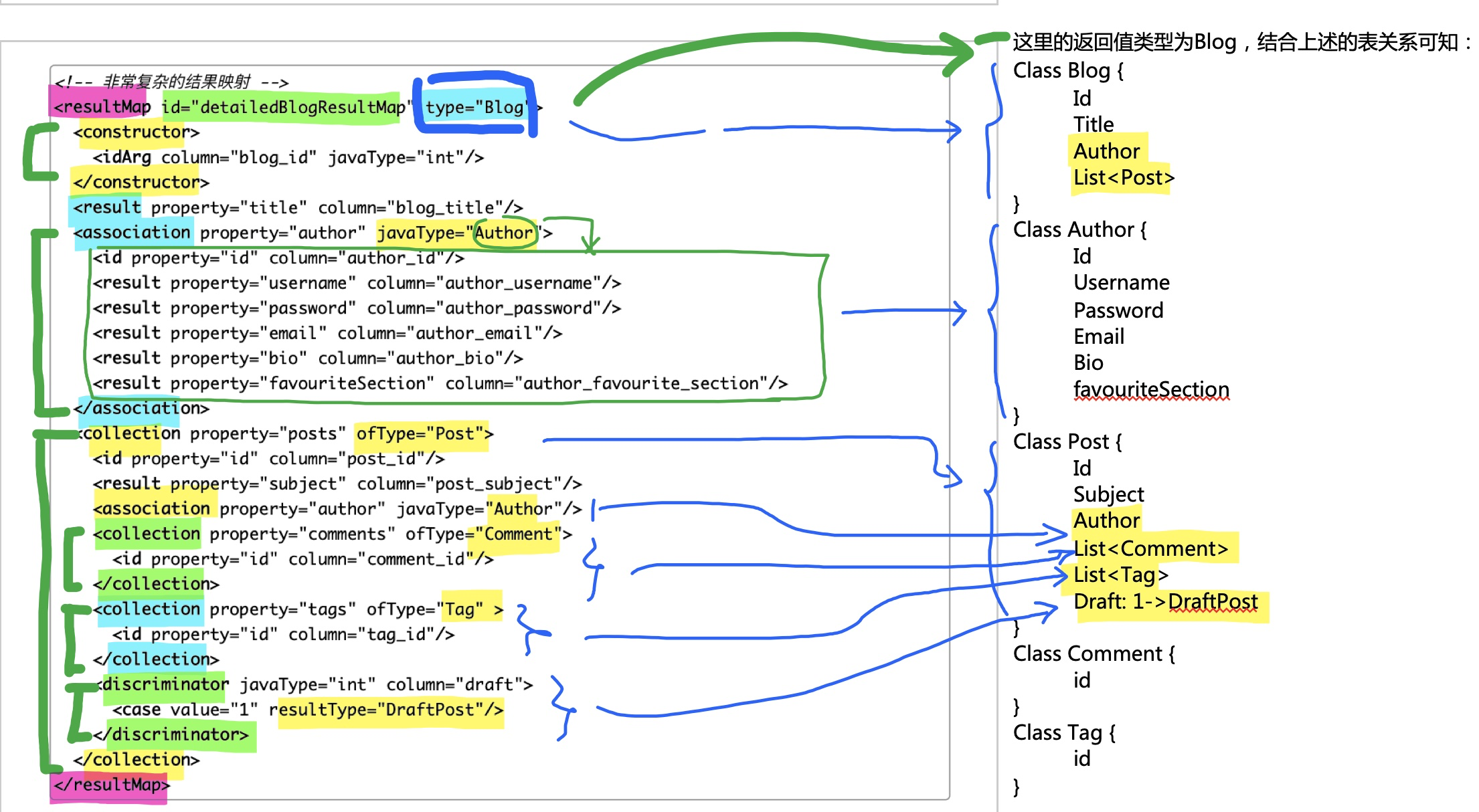
Task: Select the yellow ofType="Post" attribute
Action: [x=422, y=433]
